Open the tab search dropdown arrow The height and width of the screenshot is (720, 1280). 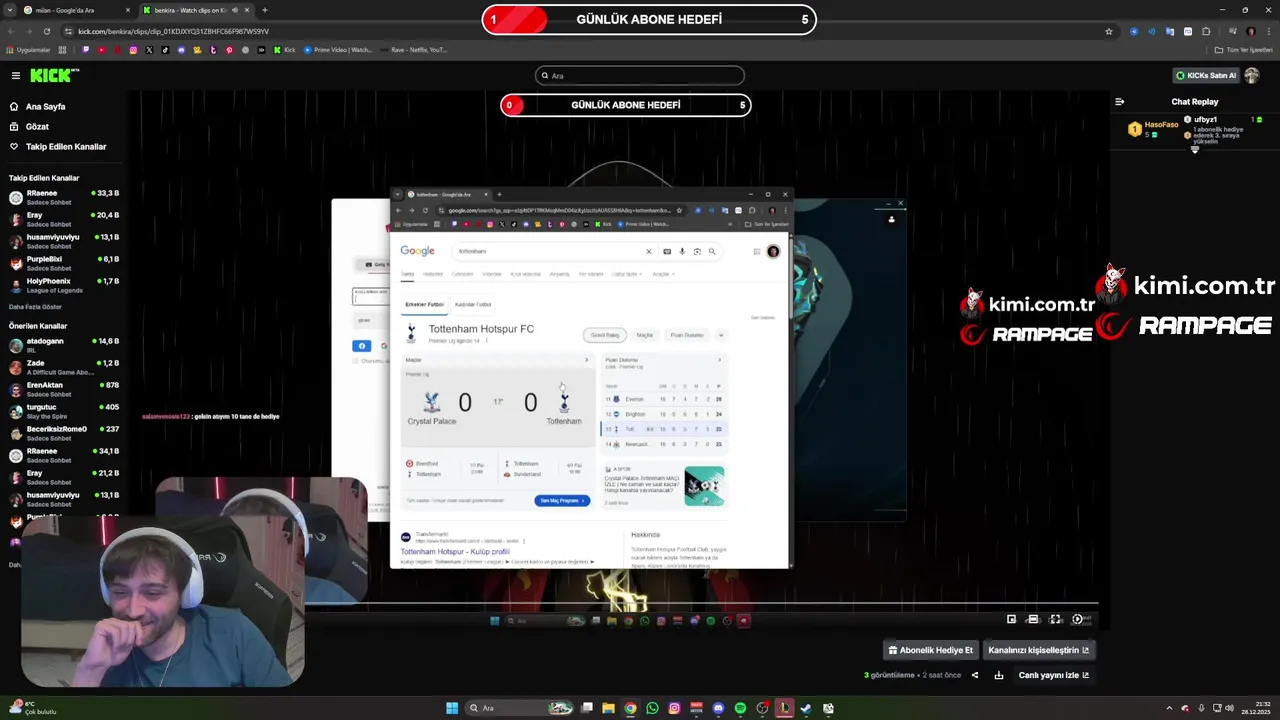pyautogui.click(x=9, y=10)
